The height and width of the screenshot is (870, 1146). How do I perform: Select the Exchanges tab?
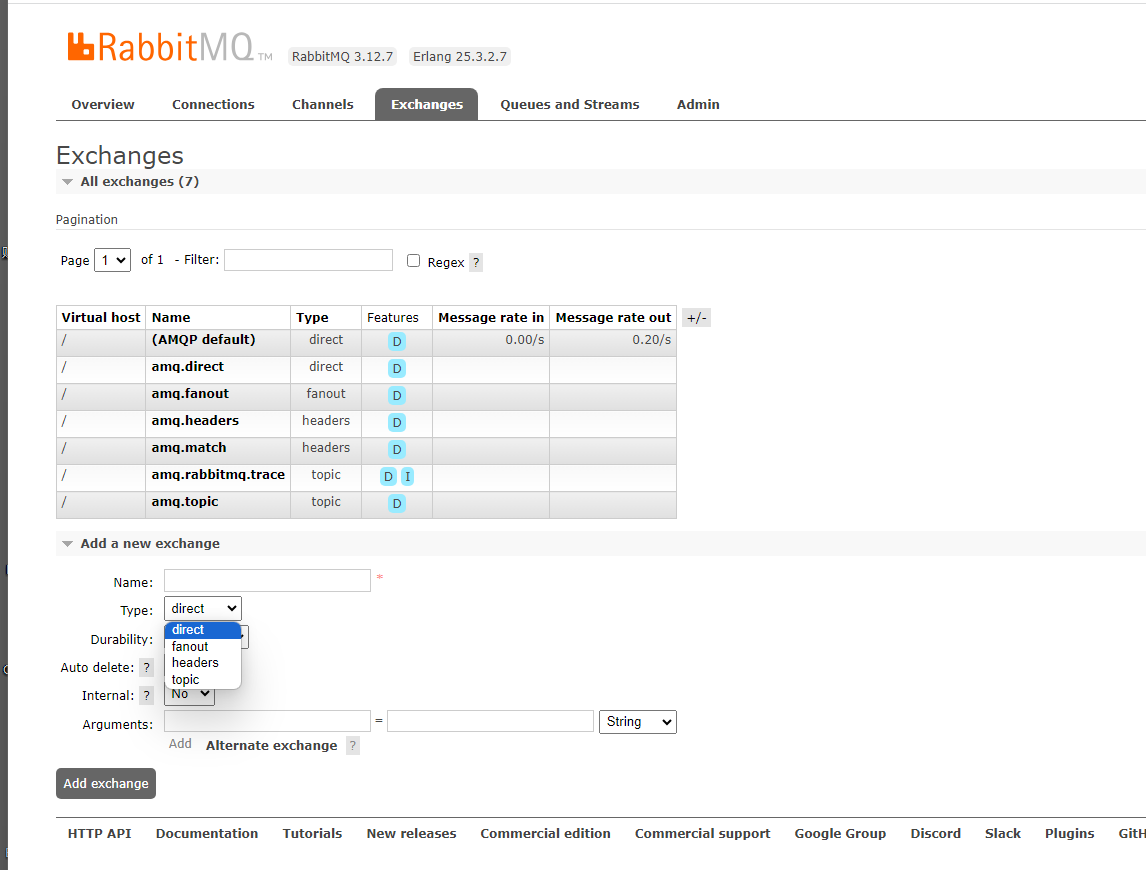(x=427, y=105)
